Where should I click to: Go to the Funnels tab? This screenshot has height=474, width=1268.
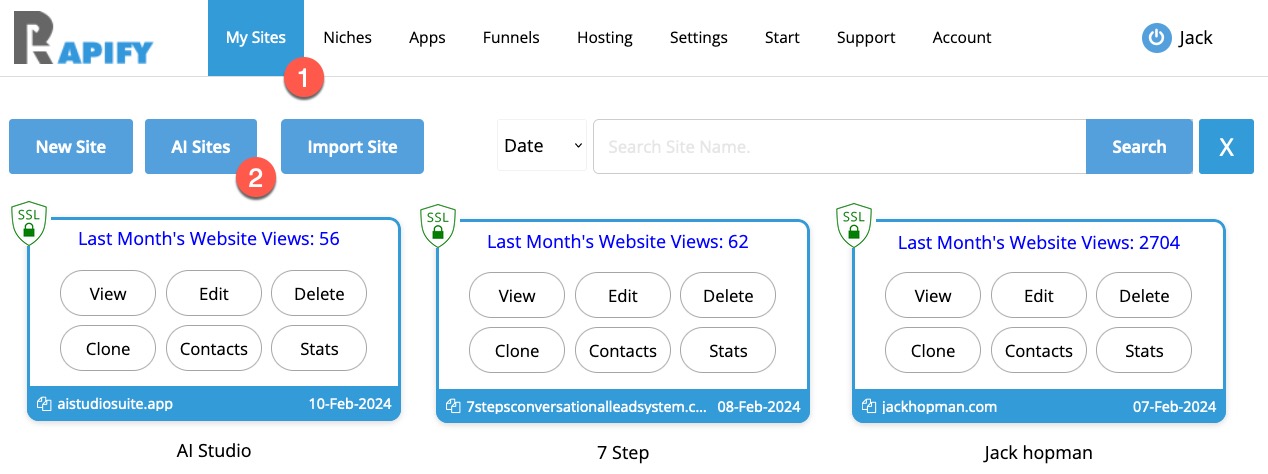click(x=511, y=38)
